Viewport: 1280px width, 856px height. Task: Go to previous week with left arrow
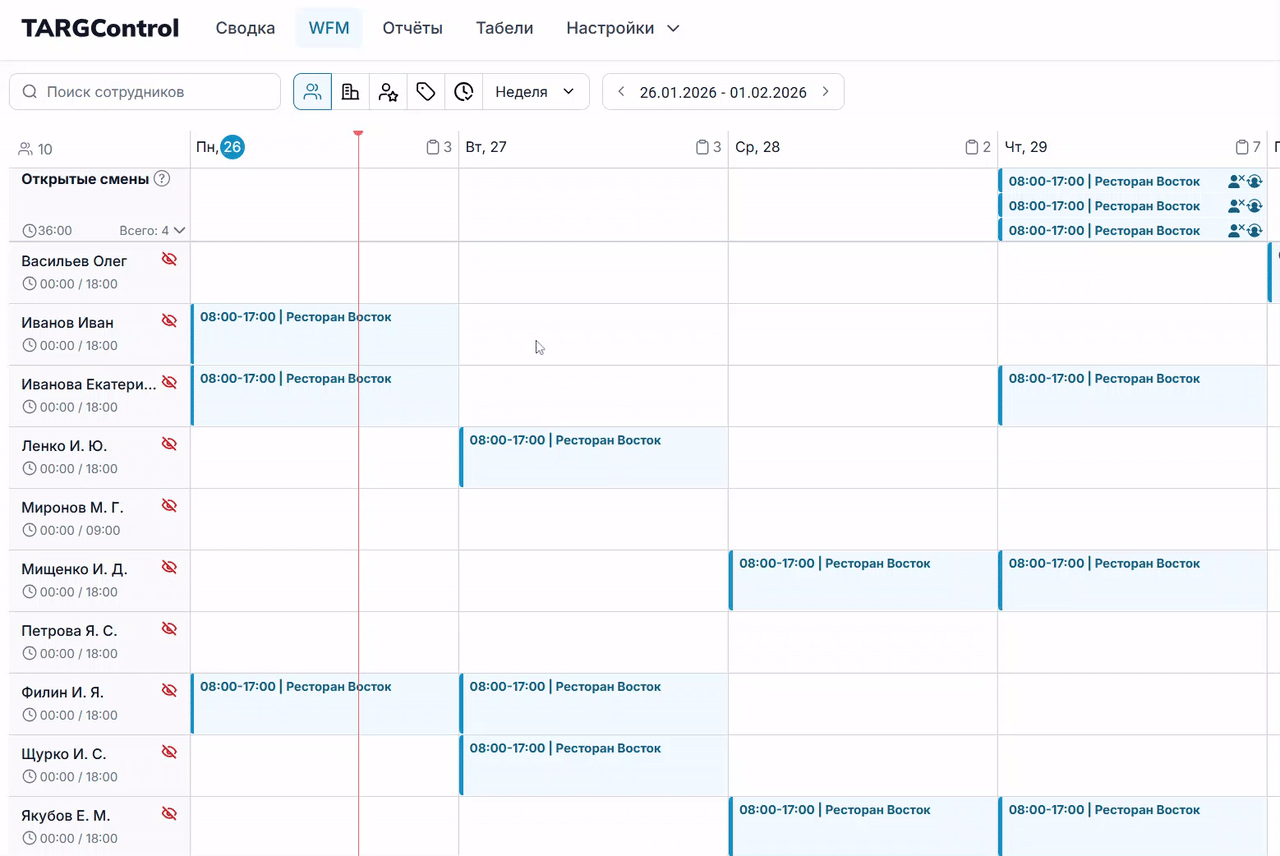621,92
